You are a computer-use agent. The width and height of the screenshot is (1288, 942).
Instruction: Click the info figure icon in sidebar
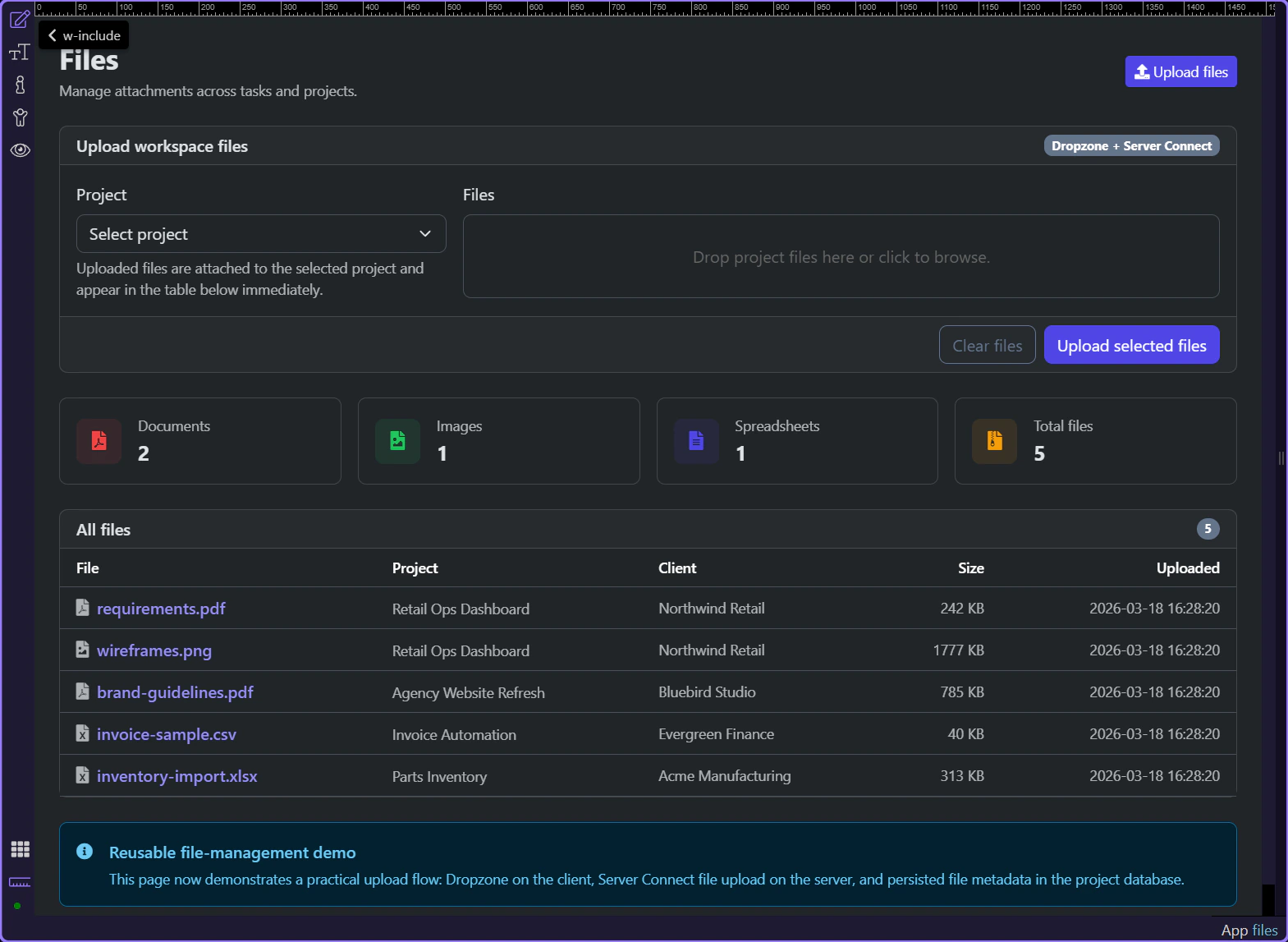pos(20,85)
